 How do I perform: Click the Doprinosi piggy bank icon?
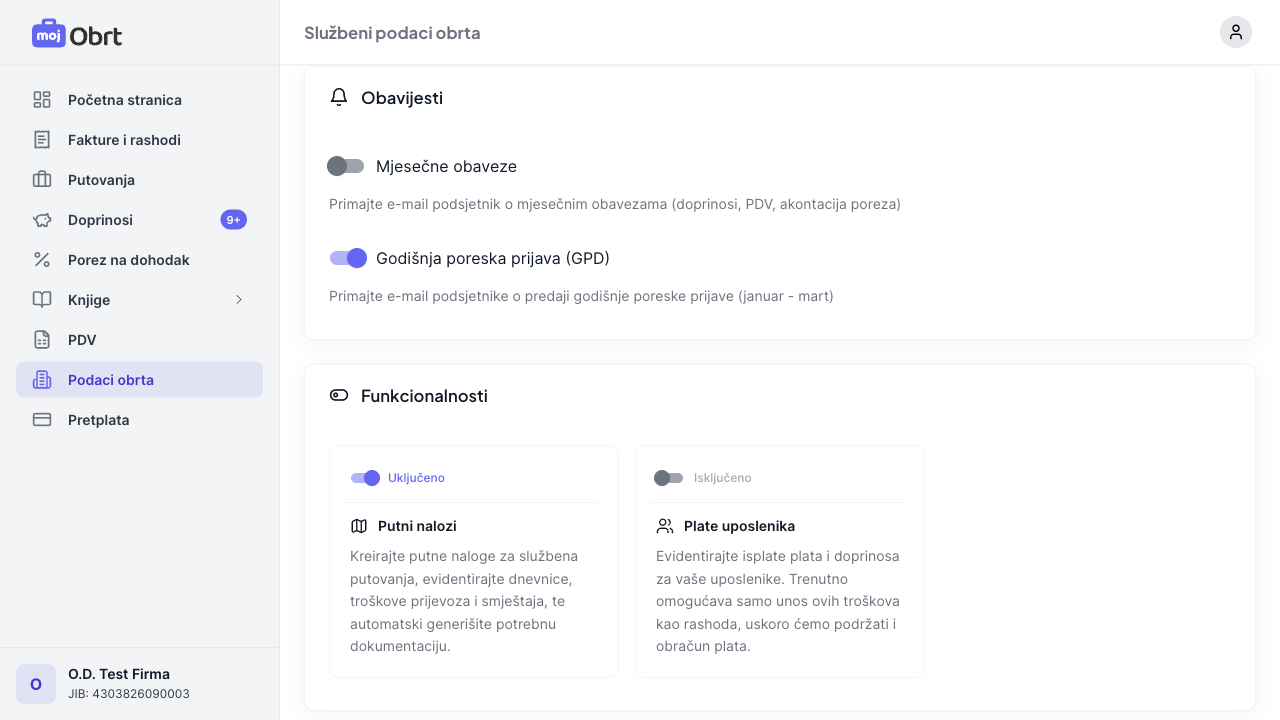(42, 220)
